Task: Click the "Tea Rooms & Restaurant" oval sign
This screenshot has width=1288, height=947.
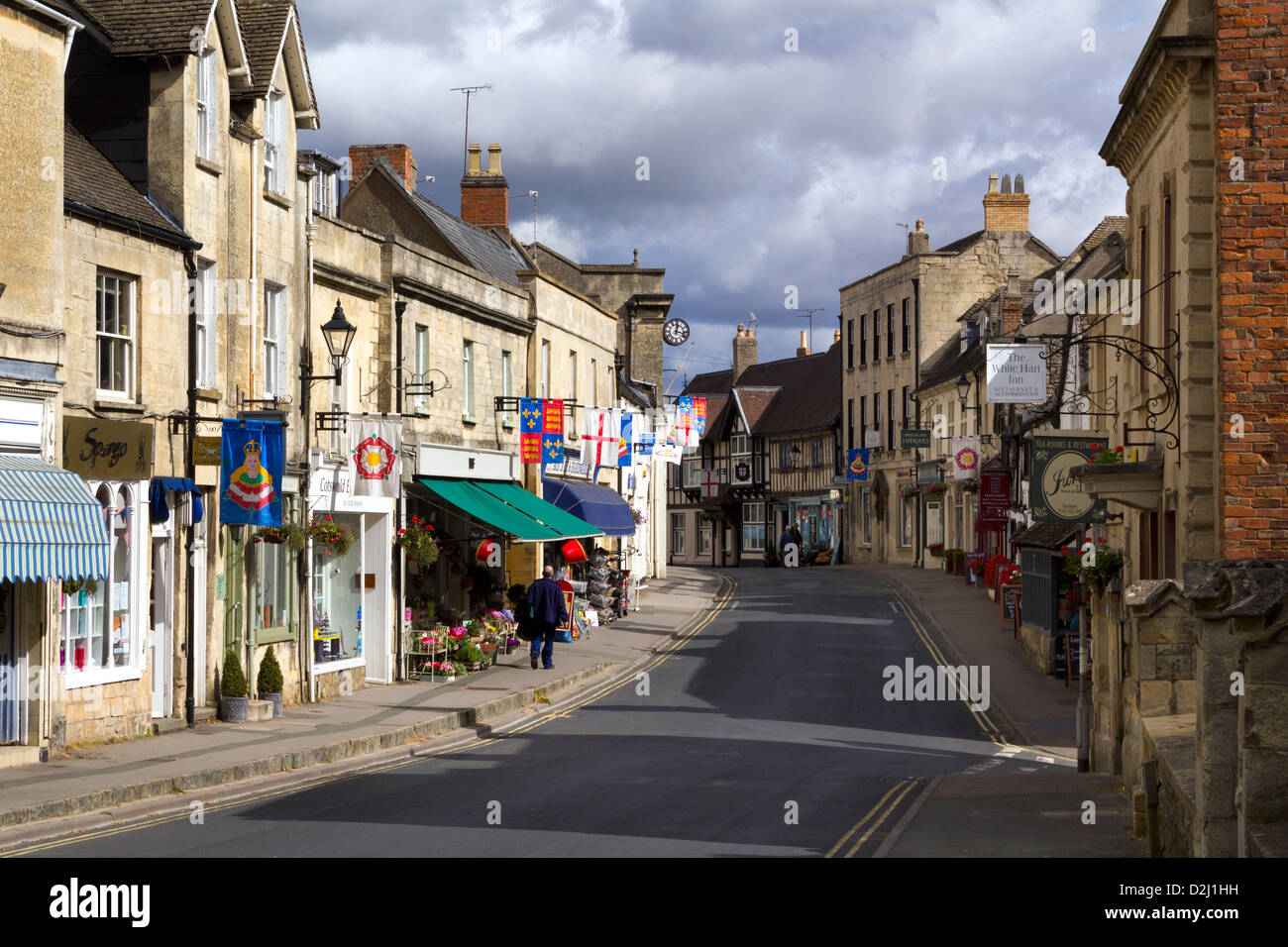Action: 1066,479
